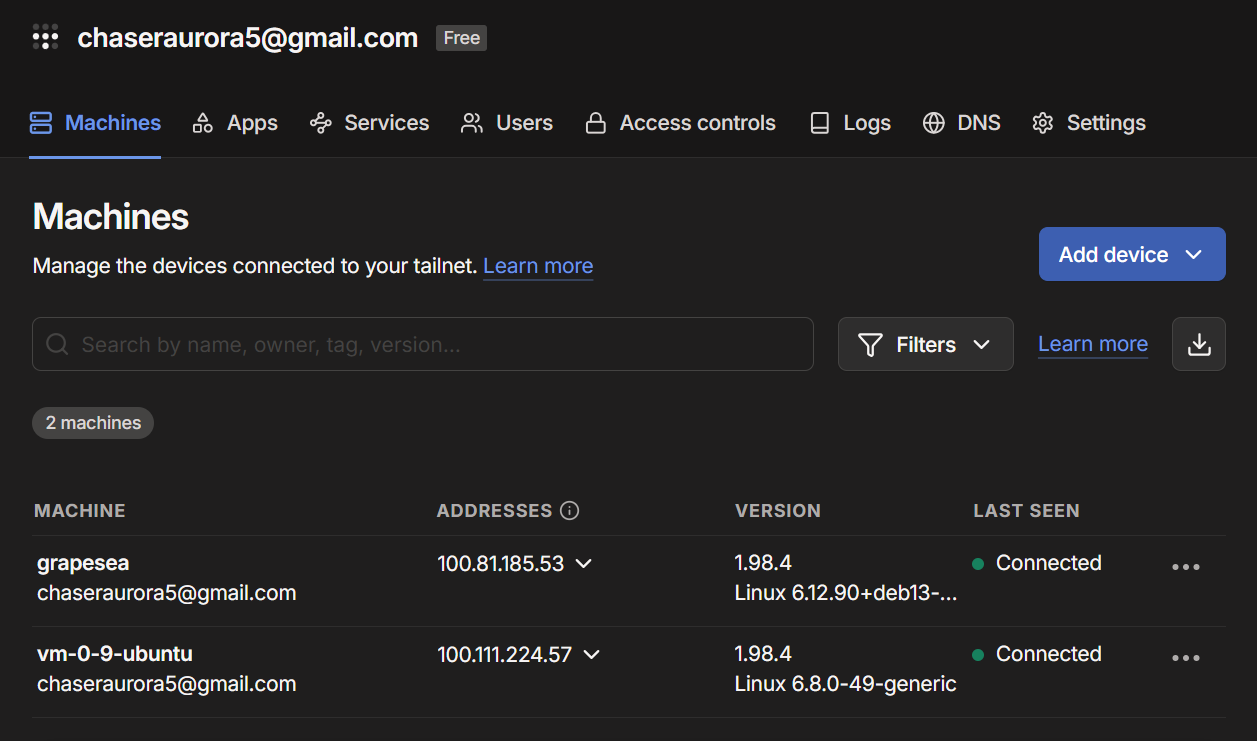
Task: Expand addresses for 100.81.185.53
Action: pos(584,564)
